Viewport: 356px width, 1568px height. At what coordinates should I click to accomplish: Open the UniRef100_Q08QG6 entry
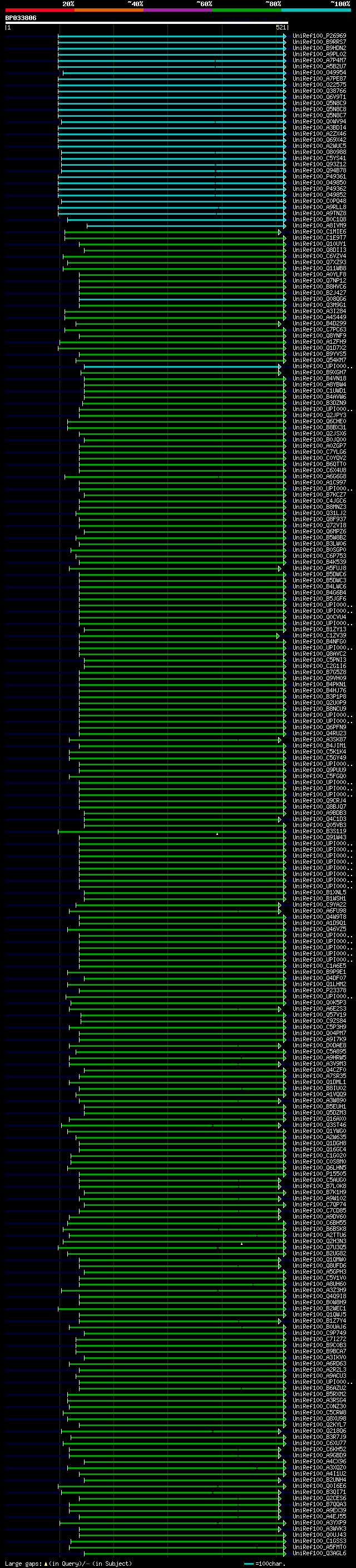(x=319, y=299)
